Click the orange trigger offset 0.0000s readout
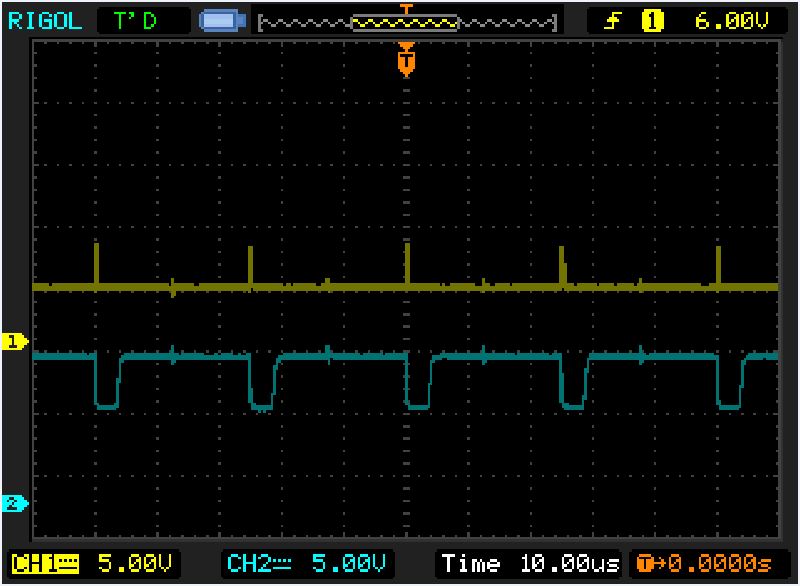Screen dimensions: 800x586 [x=704, y=564]
